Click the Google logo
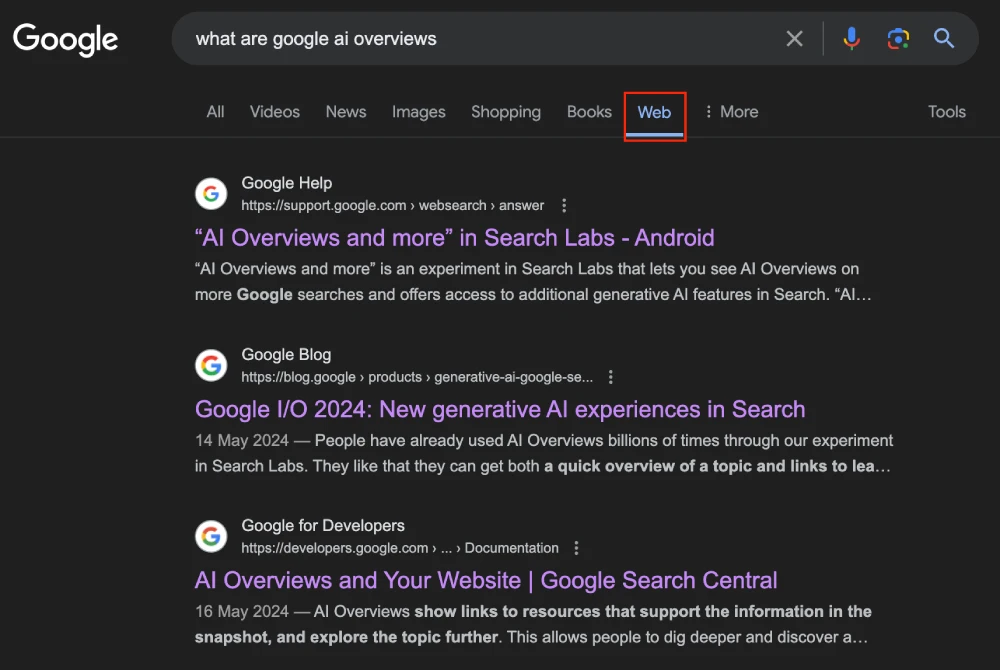The image size is (1000, 670). pos(66,39)
